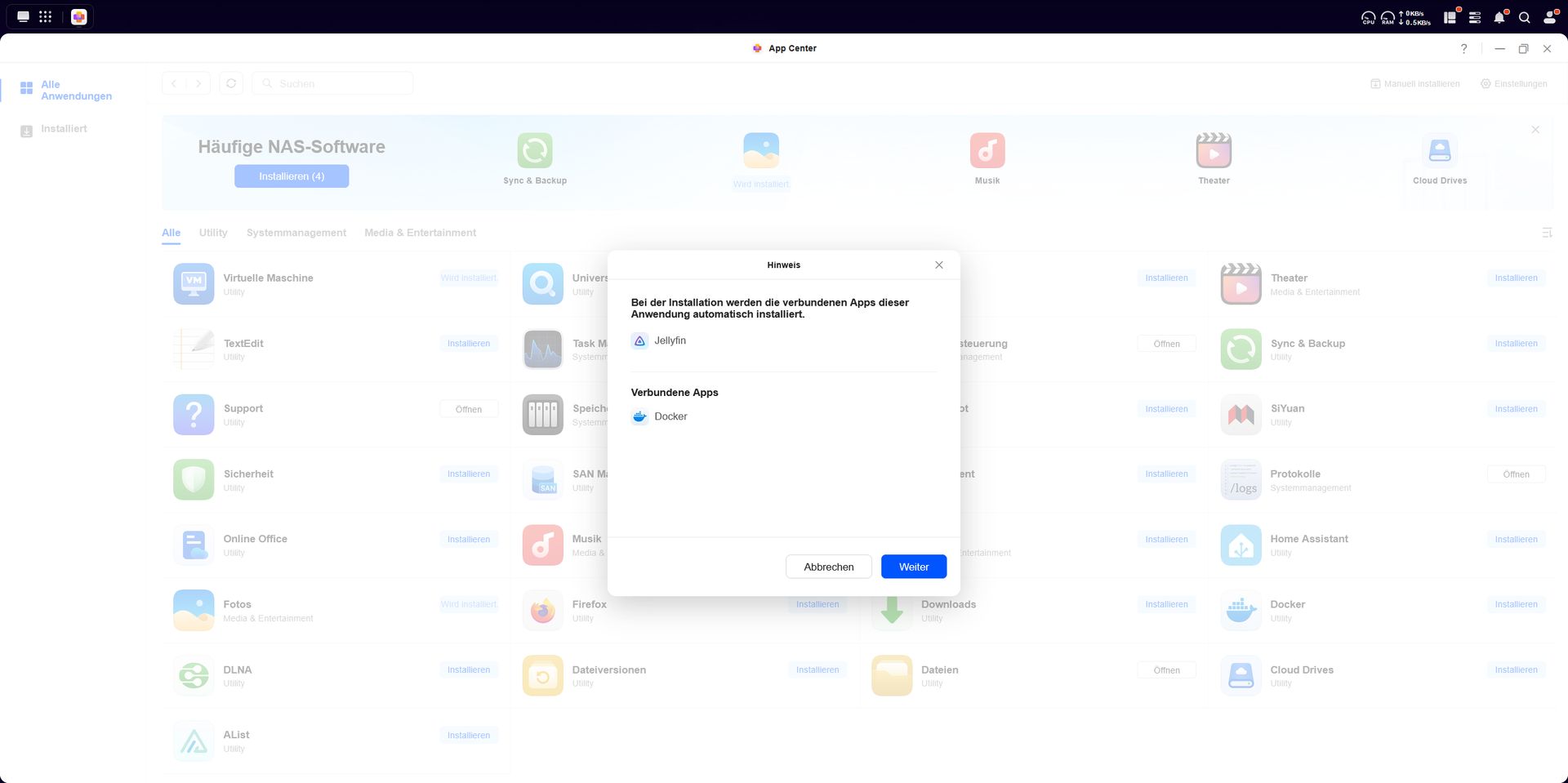Click the user account icon in the system tray
1568x783 pixels.
click(x=1550, y=16)
